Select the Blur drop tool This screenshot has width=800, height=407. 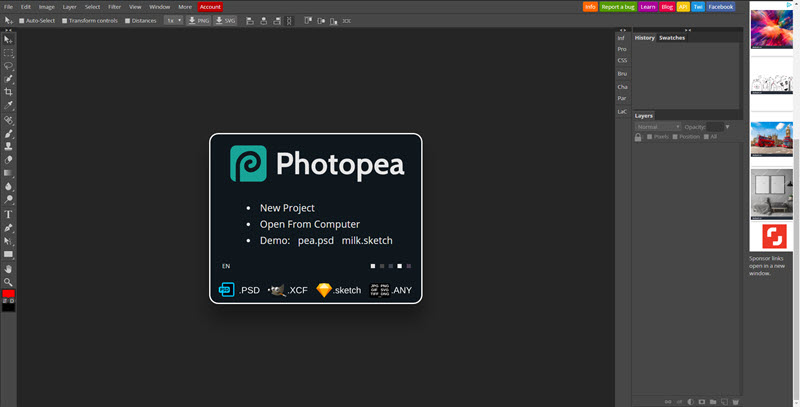tap(8, 186)
